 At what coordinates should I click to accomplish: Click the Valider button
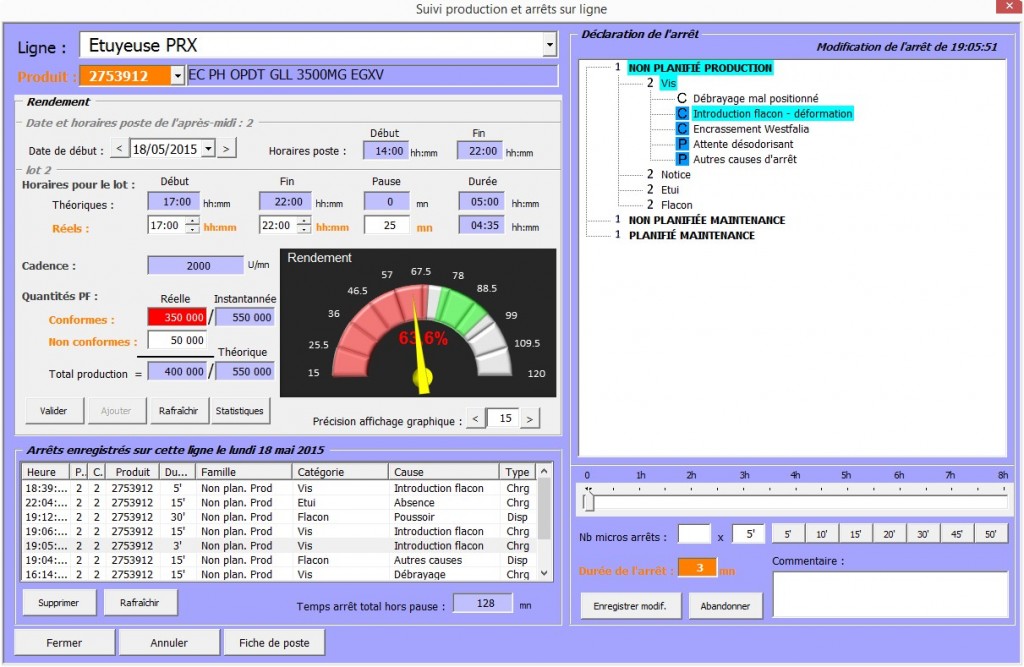[x=54, y=411]
